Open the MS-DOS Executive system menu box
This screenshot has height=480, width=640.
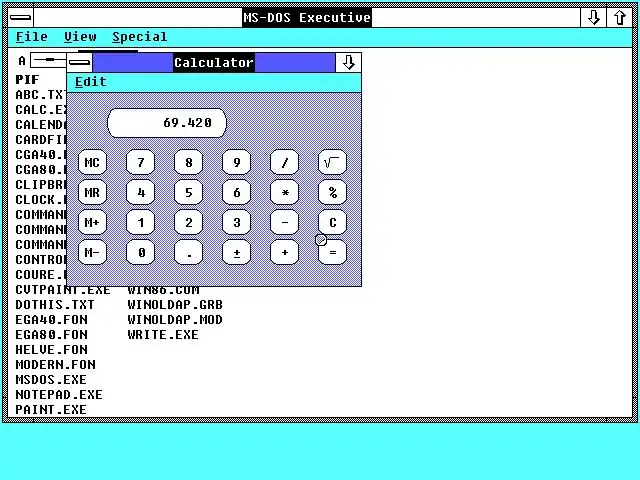click(20, 18)
